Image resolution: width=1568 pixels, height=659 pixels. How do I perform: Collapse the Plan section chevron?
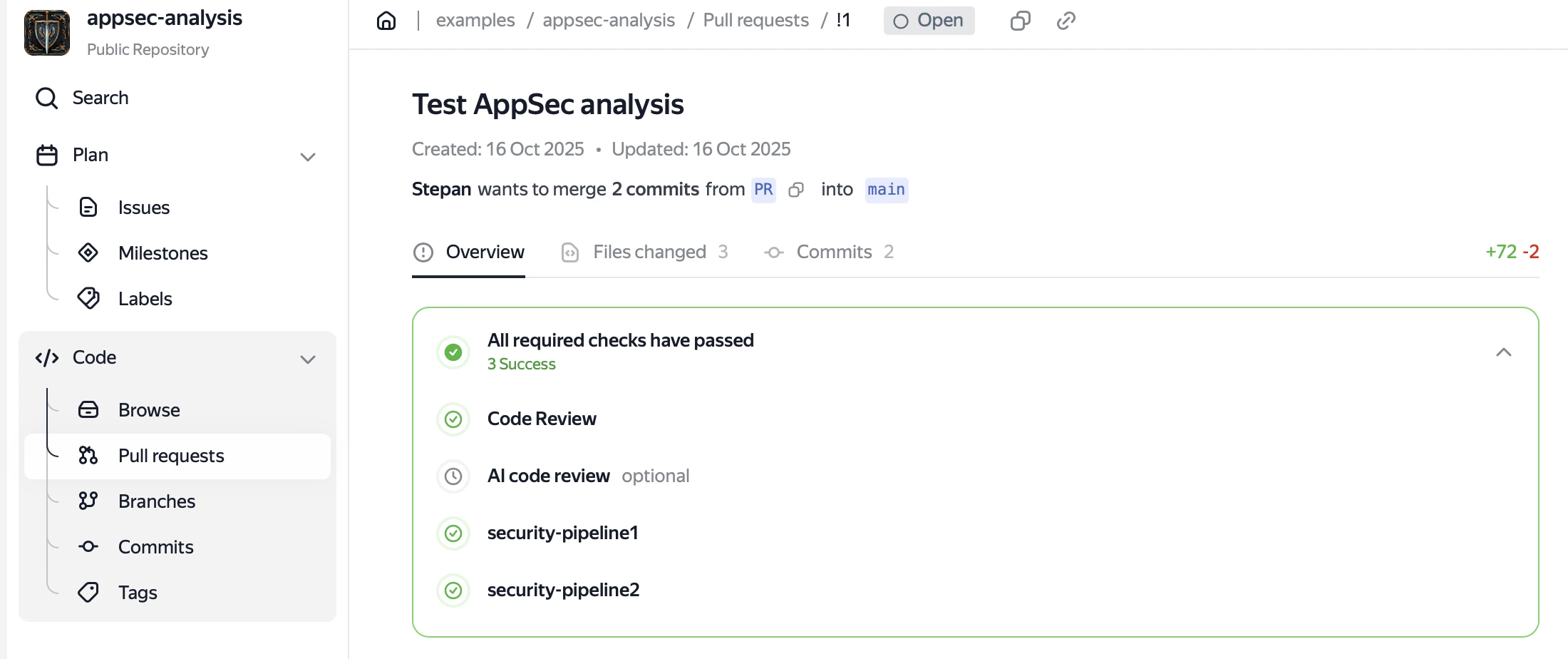pos(308,157)
